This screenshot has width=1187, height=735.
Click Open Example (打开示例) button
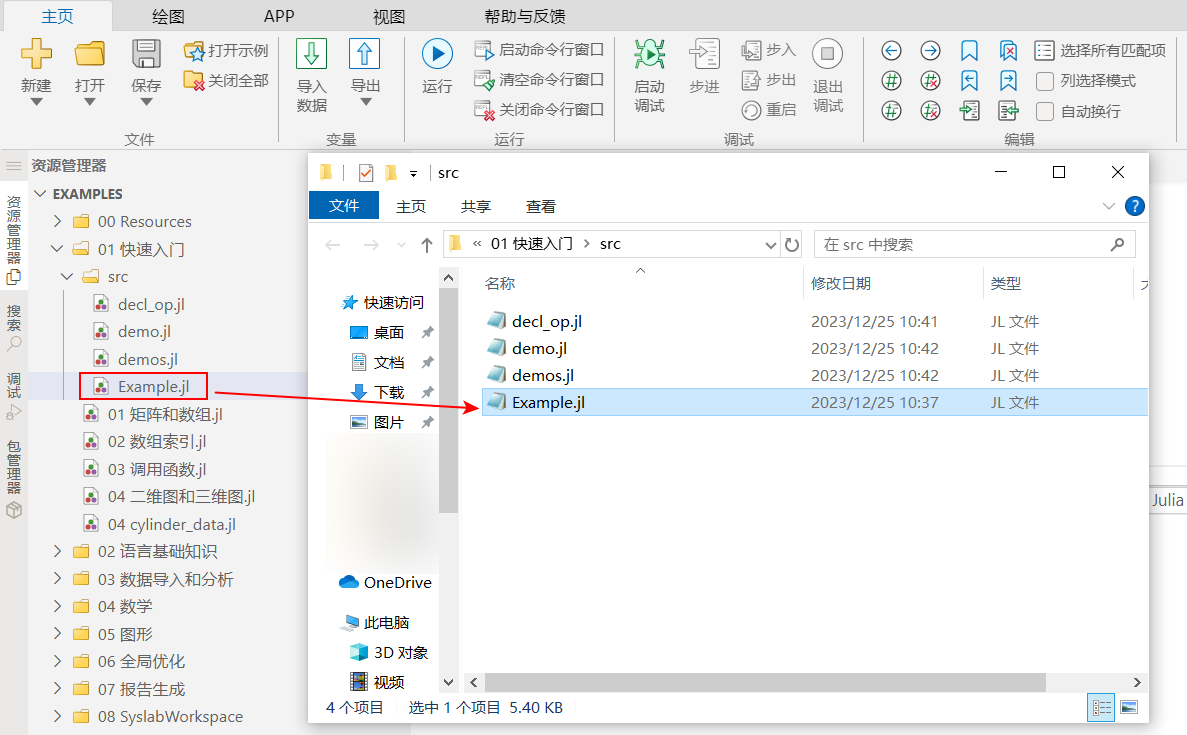click(x=226, y=50)
